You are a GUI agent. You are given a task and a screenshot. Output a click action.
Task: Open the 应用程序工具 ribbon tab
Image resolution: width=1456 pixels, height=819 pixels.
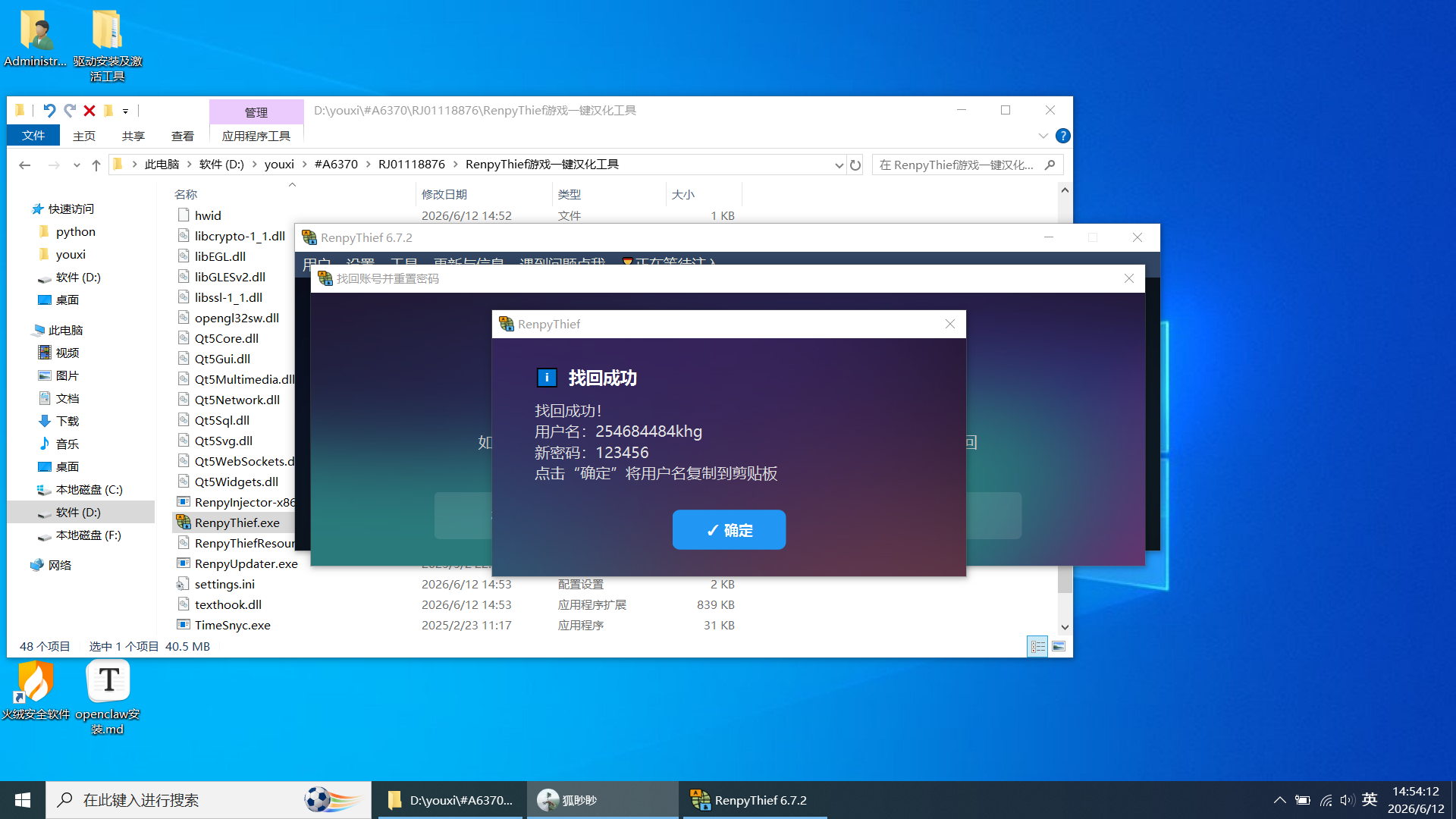[256, 136]
